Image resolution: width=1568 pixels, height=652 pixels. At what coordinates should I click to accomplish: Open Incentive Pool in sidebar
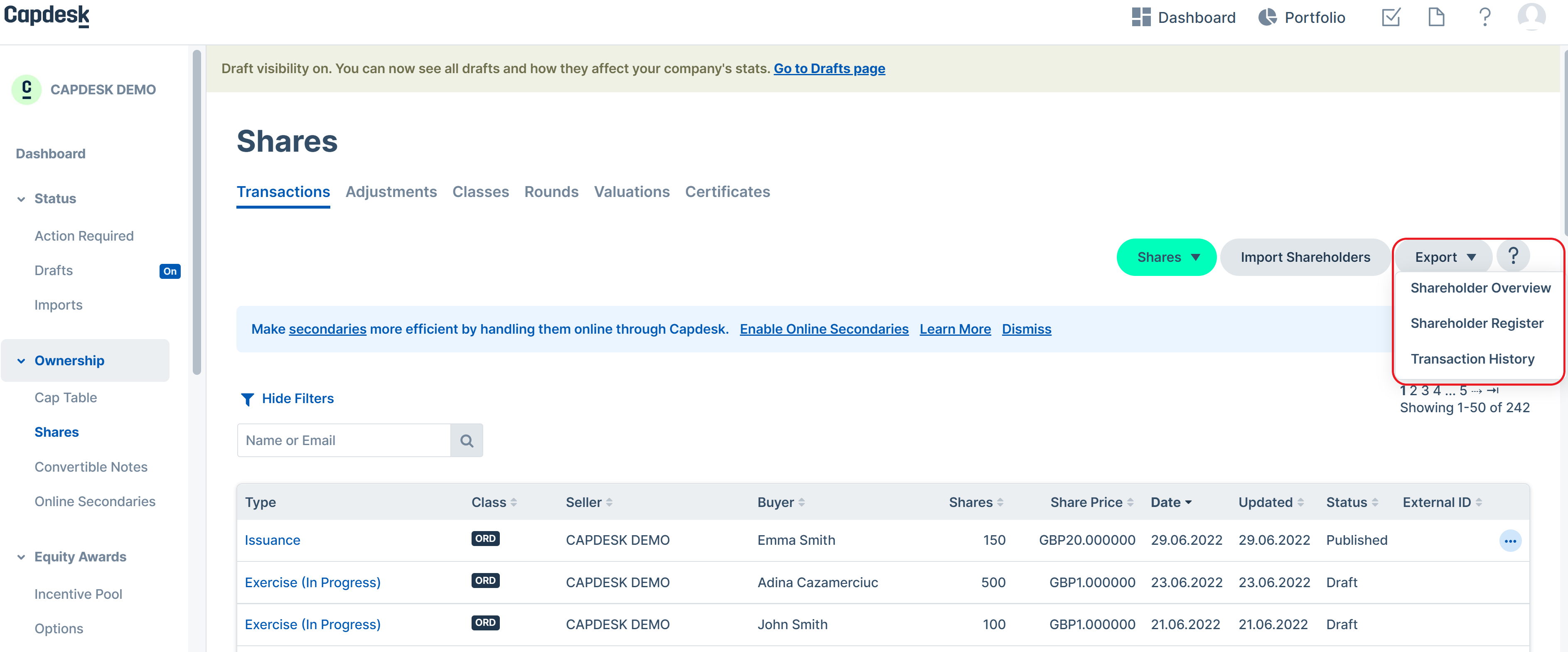[78, 594]
